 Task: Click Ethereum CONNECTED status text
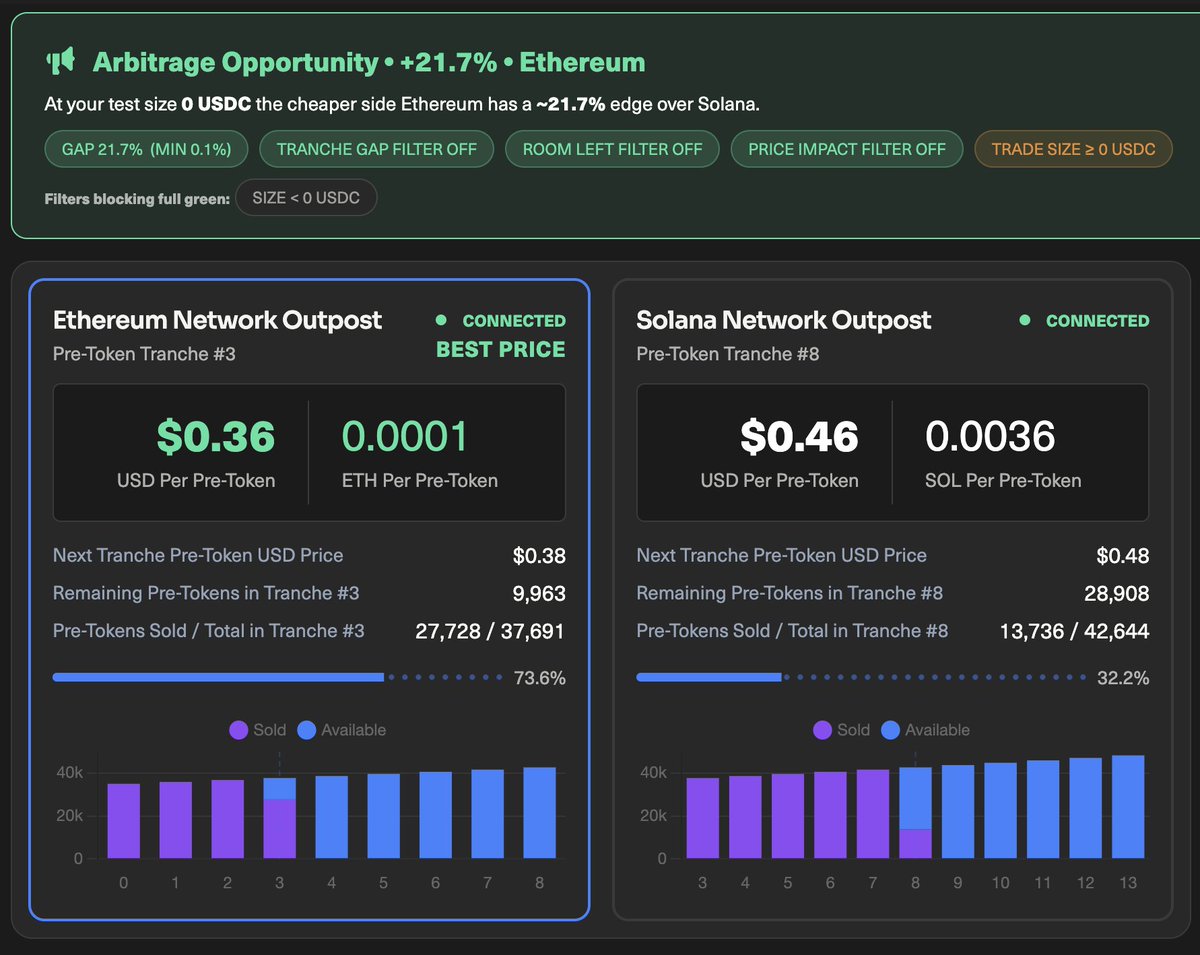tap(514, 321)
